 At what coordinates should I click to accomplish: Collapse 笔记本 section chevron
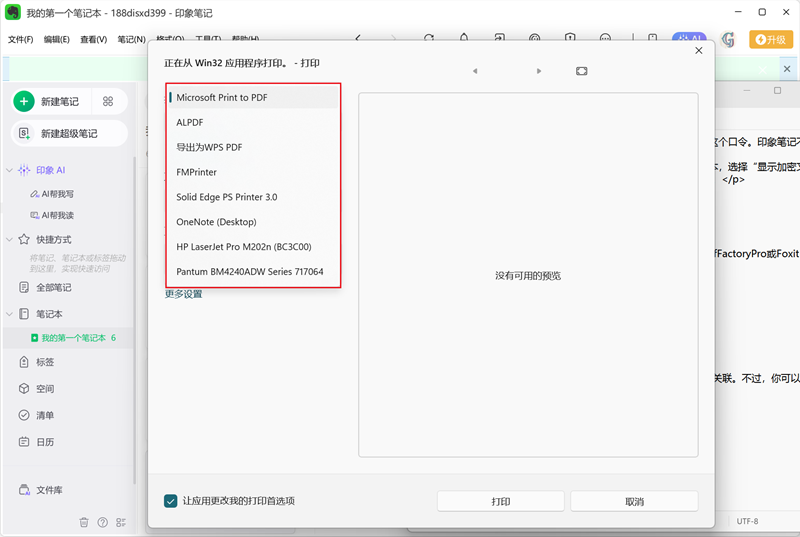9,314
